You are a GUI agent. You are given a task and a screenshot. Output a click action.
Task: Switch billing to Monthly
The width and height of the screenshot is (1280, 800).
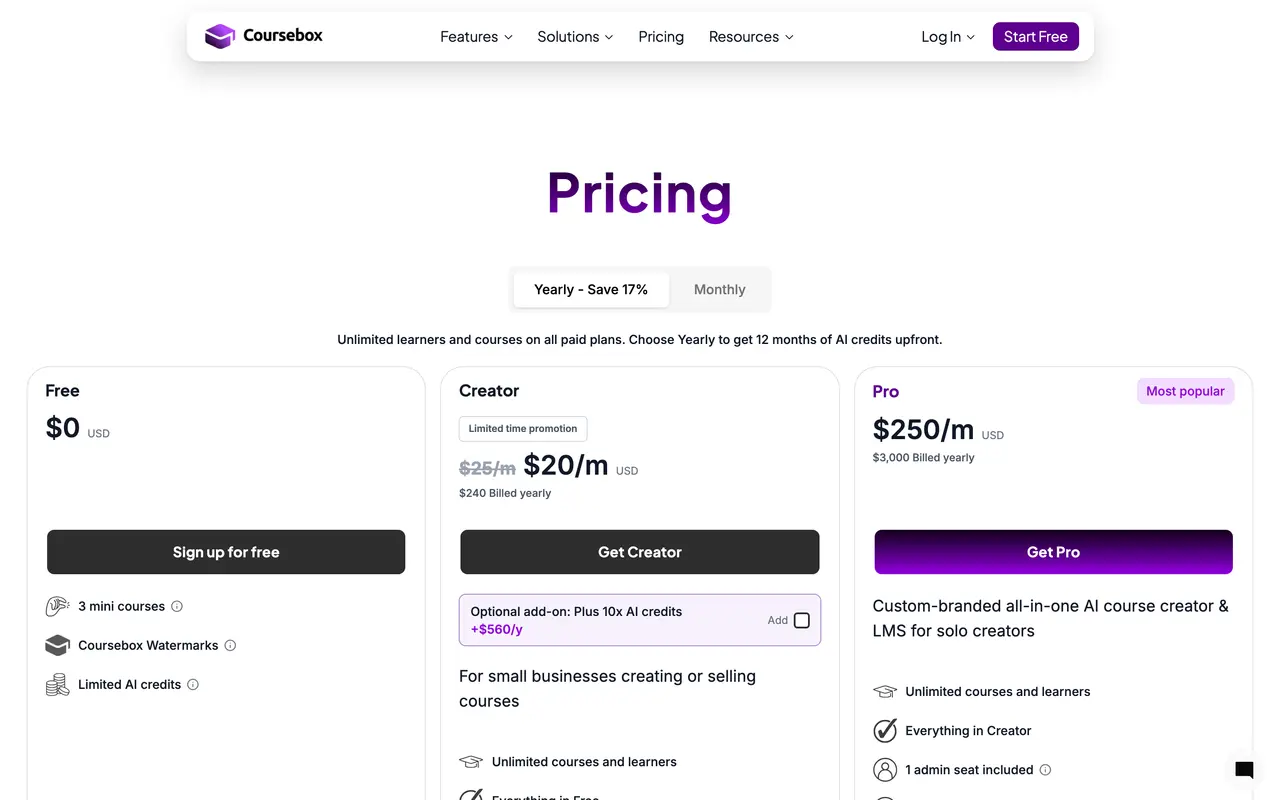point(719,289)
